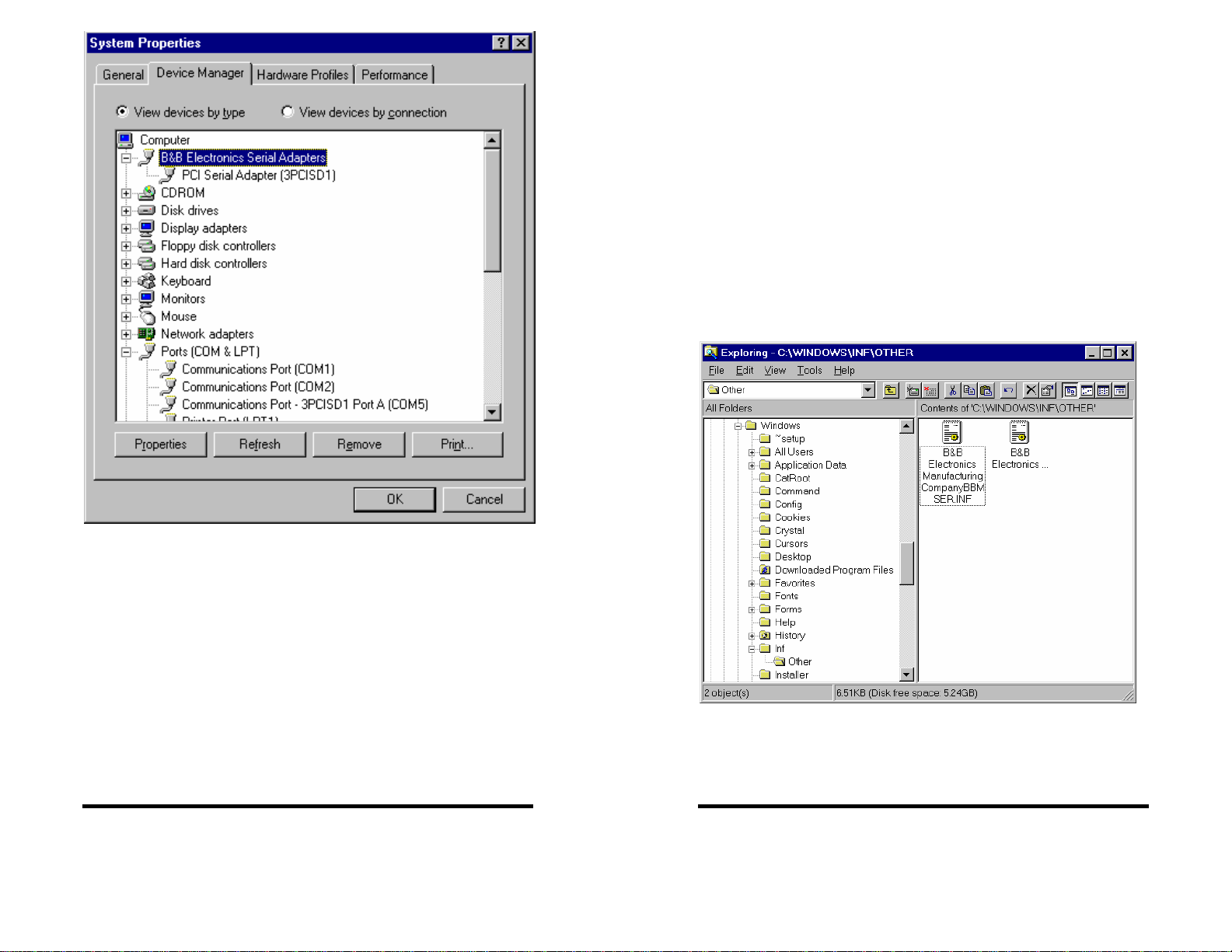The image size is (1232, 952).
Task: Click the Computer icon in Device Manager
Action: pyautogui.click(x=125, y=140)
